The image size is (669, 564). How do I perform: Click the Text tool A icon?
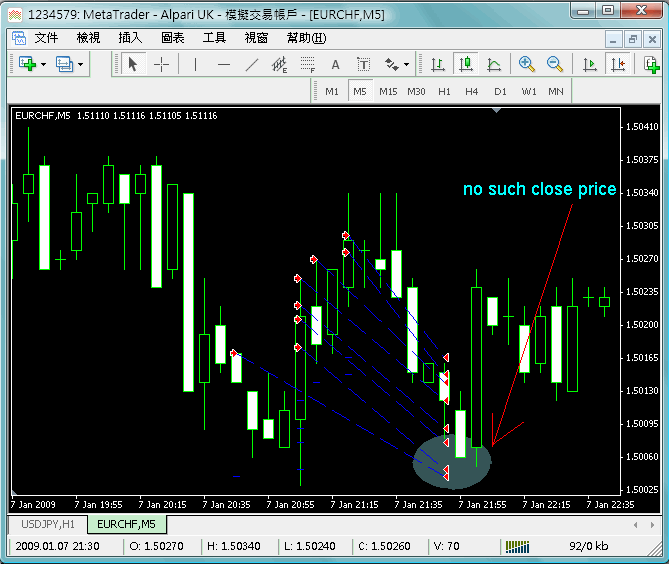tap(335, 65)
